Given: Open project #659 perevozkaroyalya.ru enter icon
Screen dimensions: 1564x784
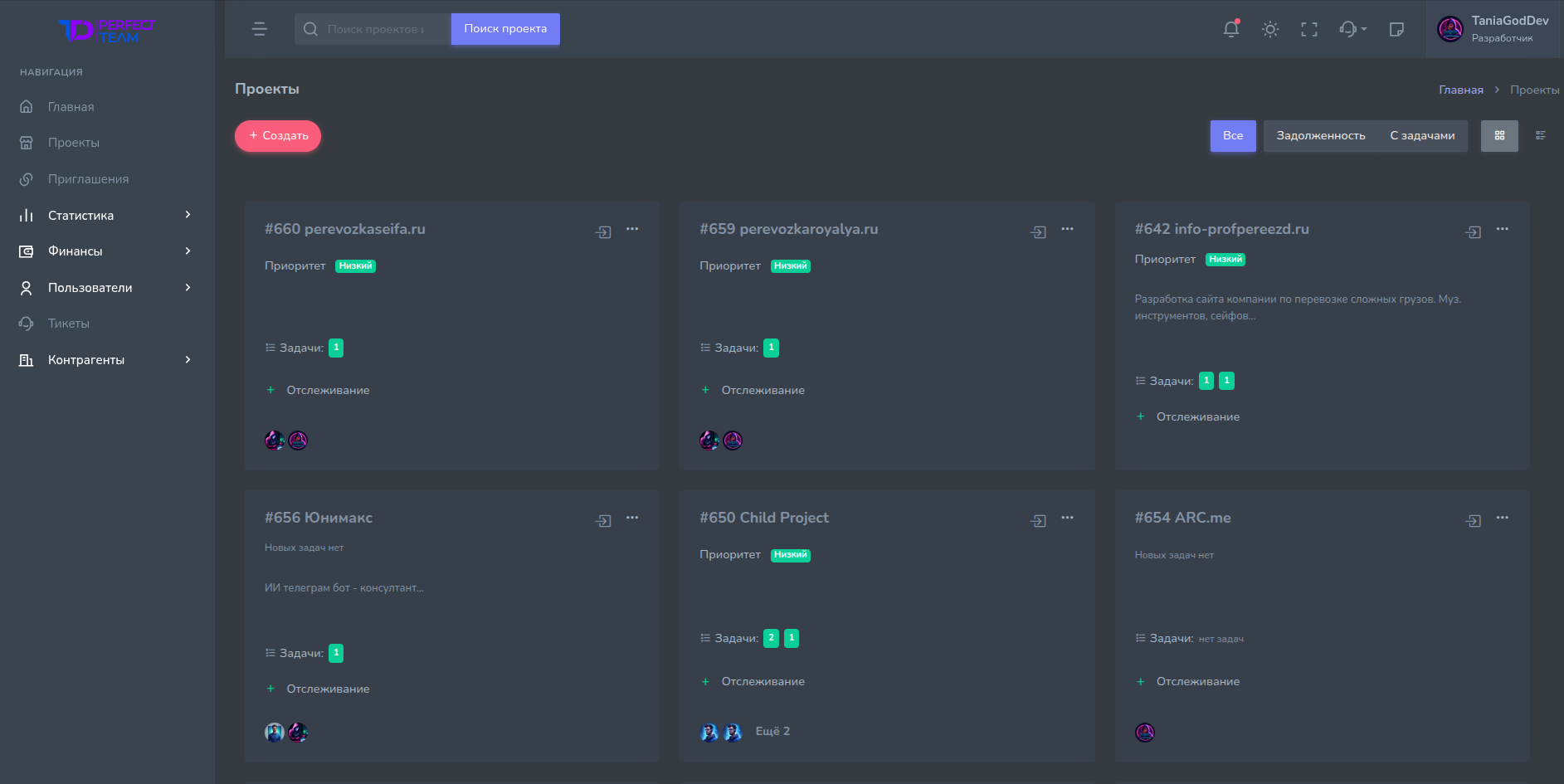Looking at the screenshot, I should [1038, 232].
